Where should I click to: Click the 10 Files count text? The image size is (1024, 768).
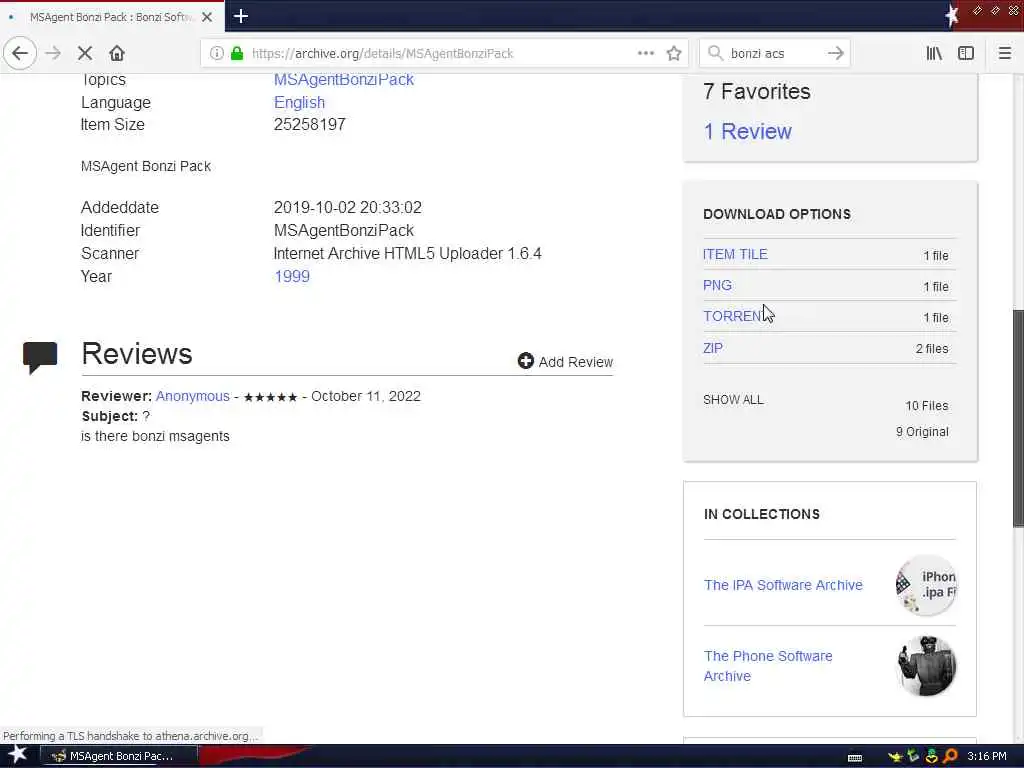927,406
